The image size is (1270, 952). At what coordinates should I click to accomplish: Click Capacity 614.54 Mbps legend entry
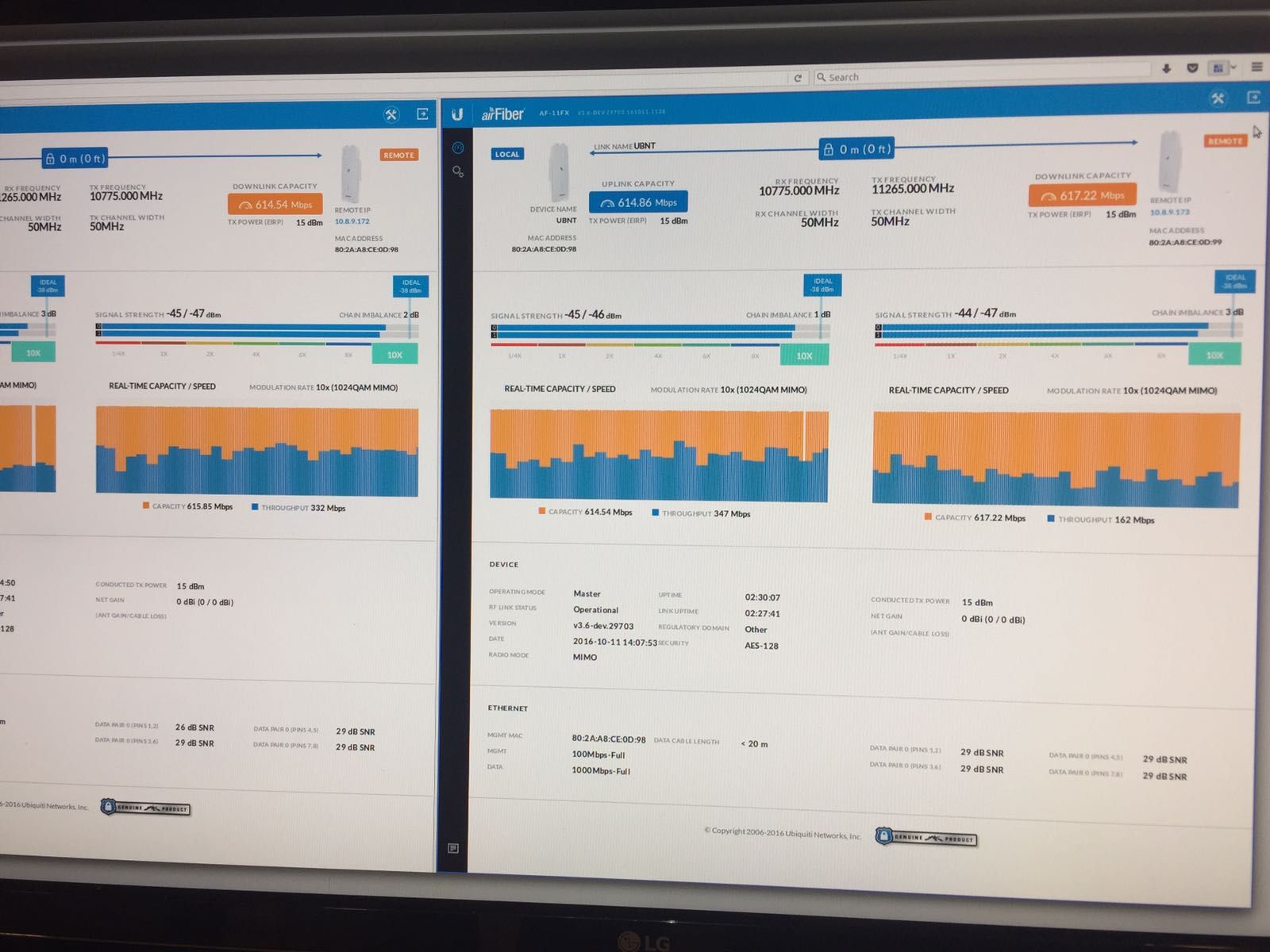click(x=586, y=512)
